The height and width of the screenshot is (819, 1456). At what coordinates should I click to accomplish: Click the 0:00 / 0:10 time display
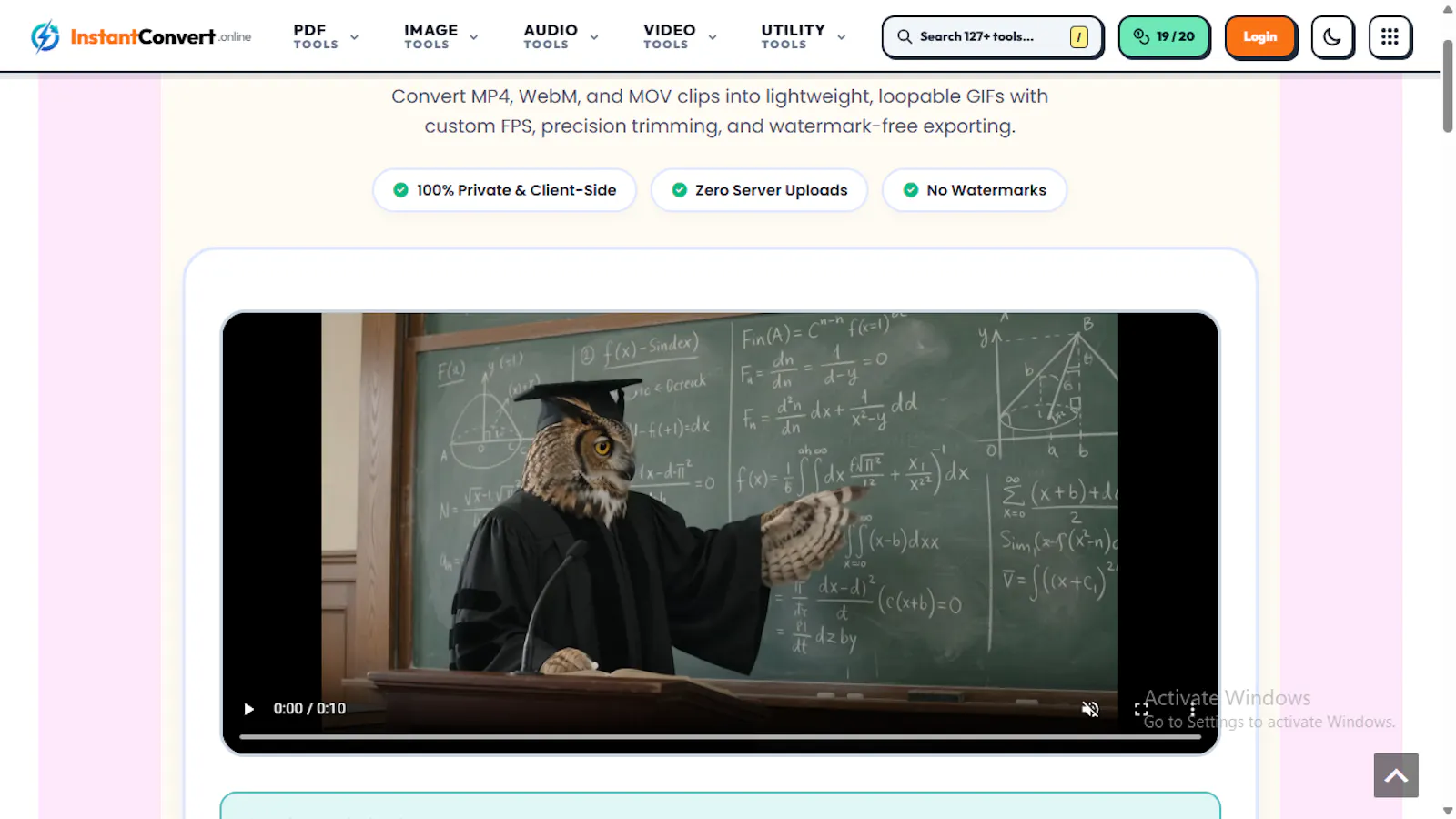tap(309, 709)
